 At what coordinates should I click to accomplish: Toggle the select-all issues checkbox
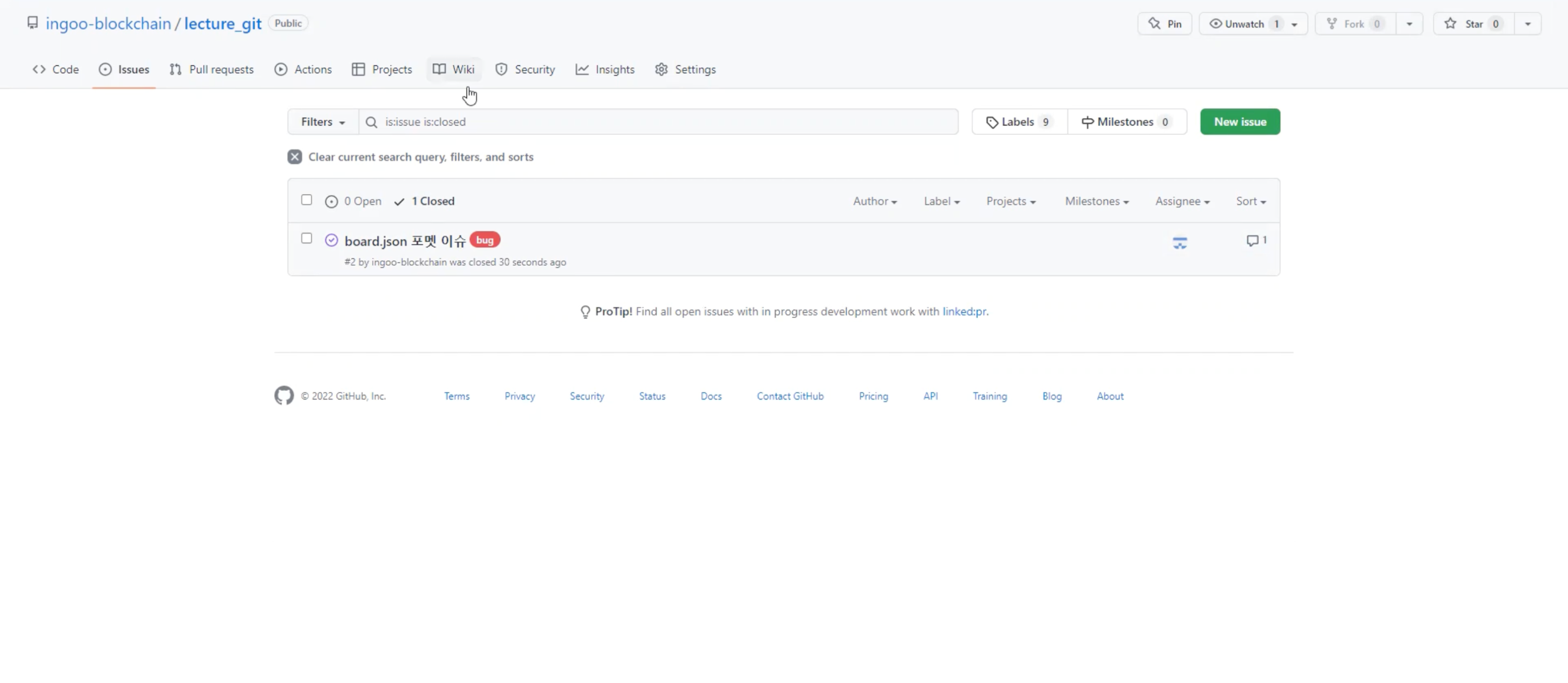pyautogui.click(x=307, y=200)
